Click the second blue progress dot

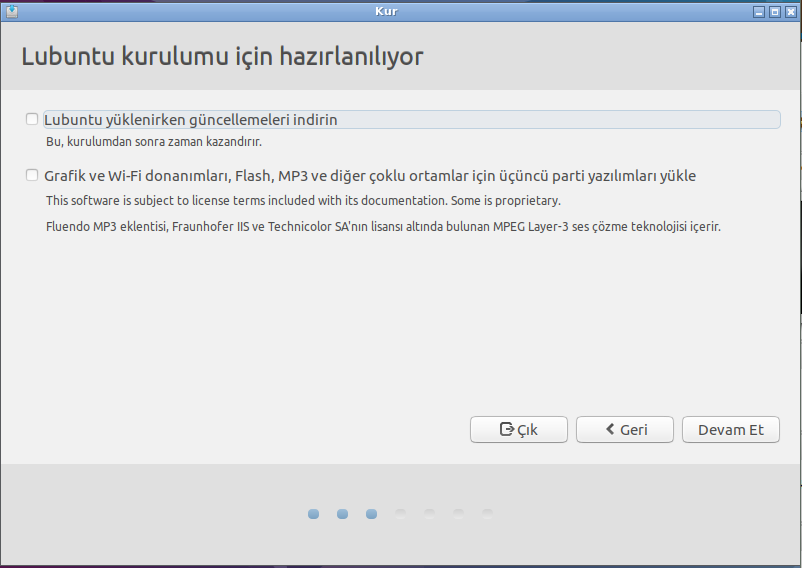pyautogui.click(x=342, y=514)
